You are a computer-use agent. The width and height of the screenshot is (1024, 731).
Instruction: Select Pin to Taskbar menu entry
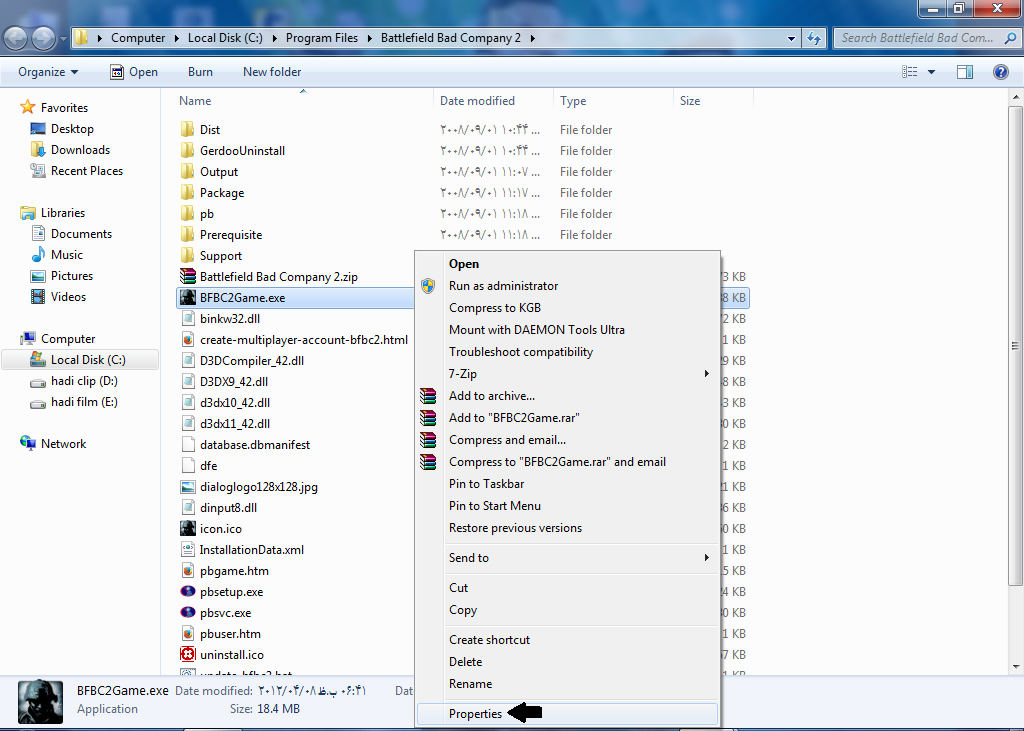click(x=567, y=483)
